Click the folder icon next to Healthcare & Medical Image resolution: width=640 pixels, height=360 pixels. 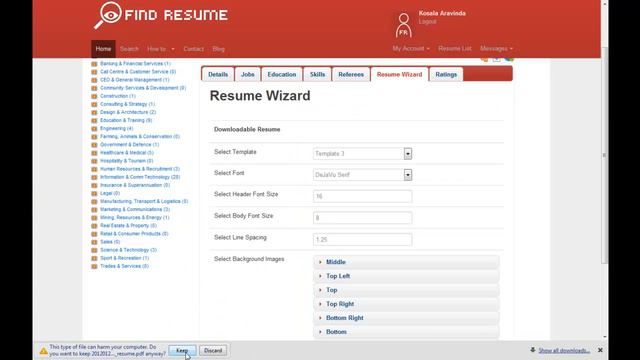(x=94, y=153)
